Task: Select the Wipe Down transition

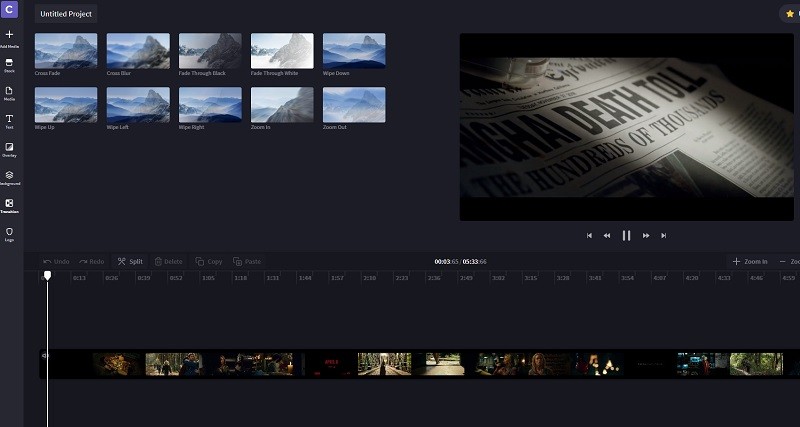Action: coord(354,51)
